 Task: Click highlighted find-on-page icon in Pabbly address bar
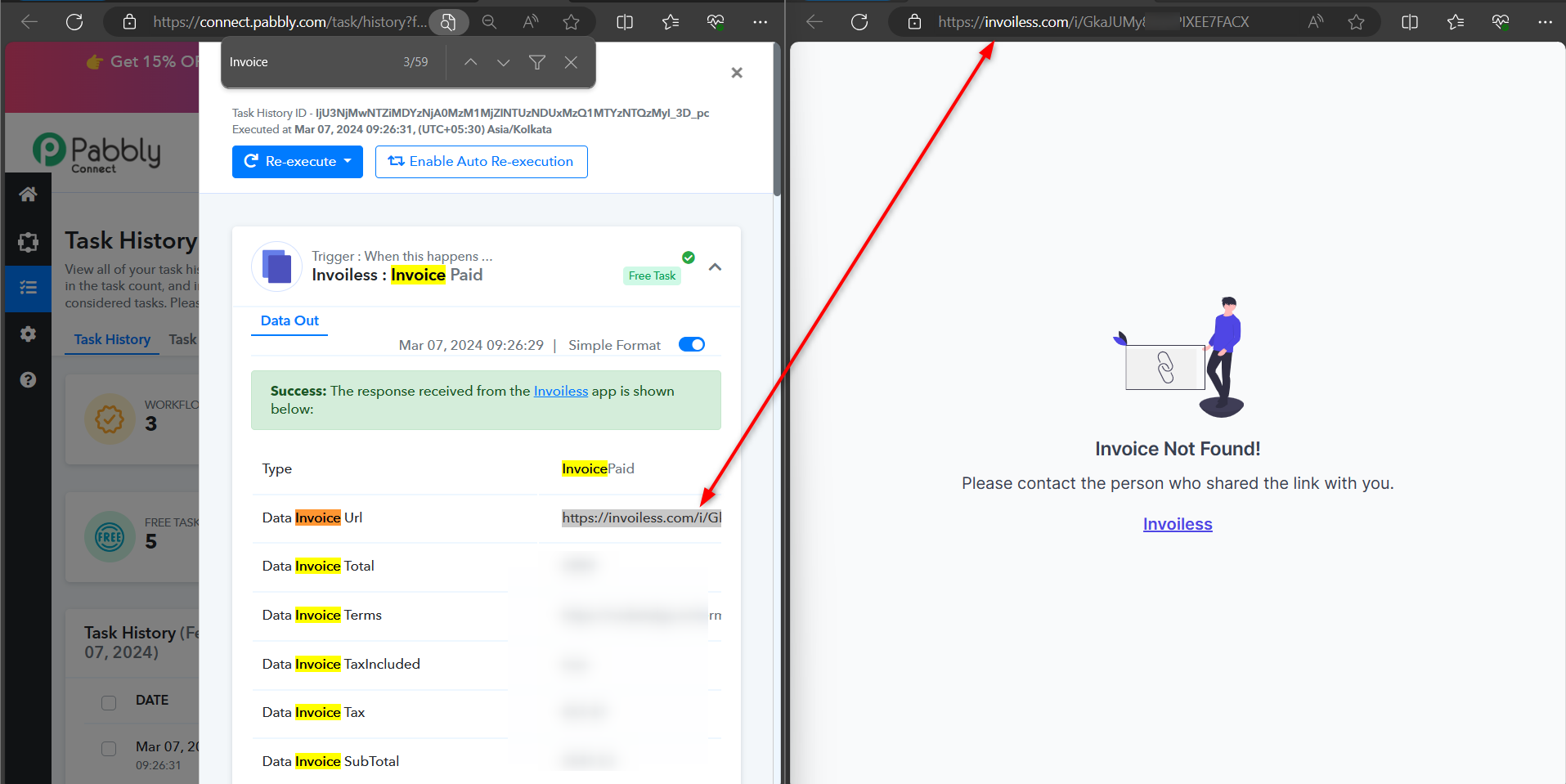click(448, 22)
